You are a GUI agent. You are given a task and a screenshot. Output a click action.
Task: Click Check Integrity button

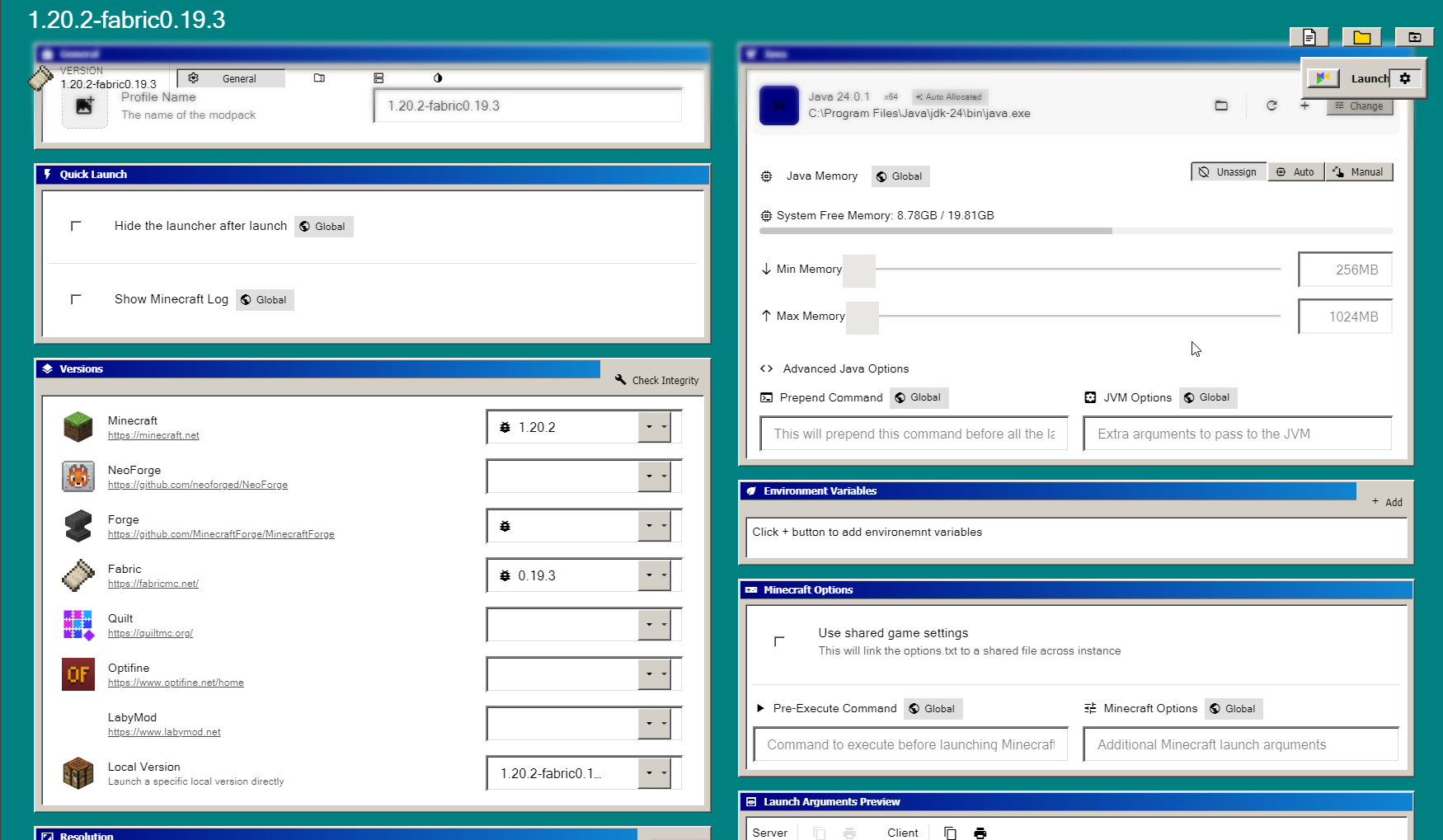[656, 380]
